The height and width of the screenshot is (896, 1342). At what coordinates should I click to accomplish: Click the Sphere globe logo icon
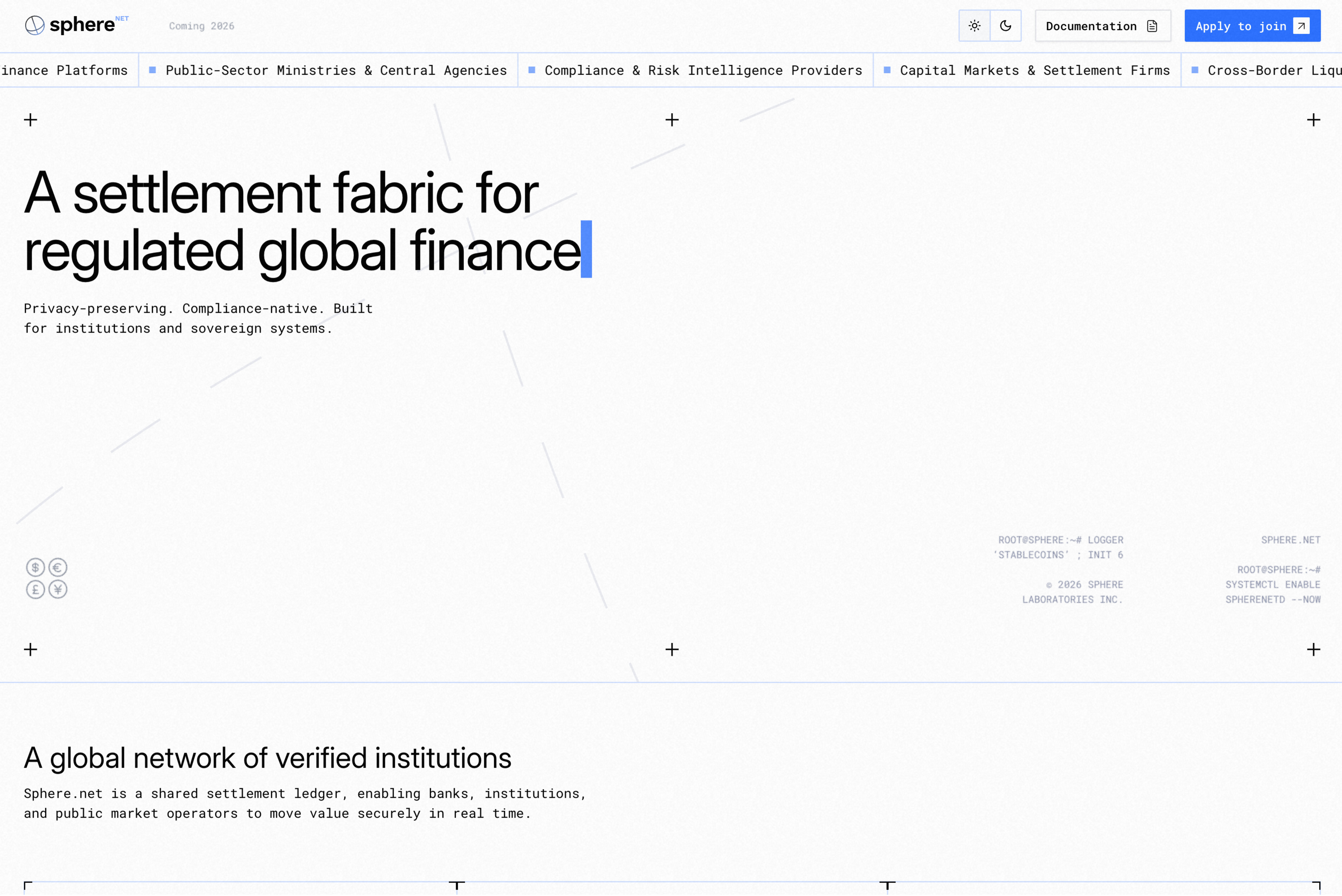tap(35, 25)
